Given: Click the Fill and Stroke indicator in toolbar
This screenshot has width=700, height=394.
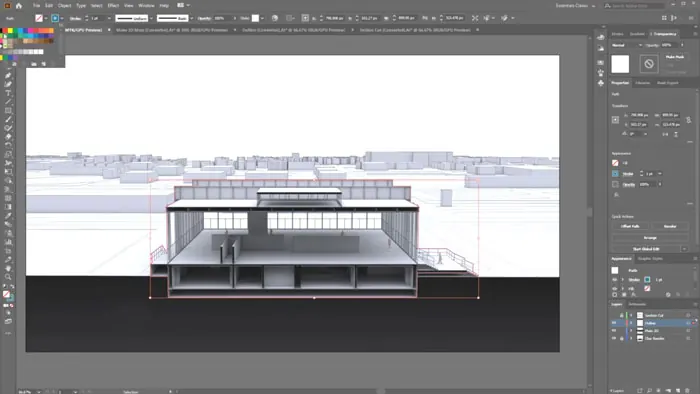Looking at the screenshot, I should coord(8,295).
